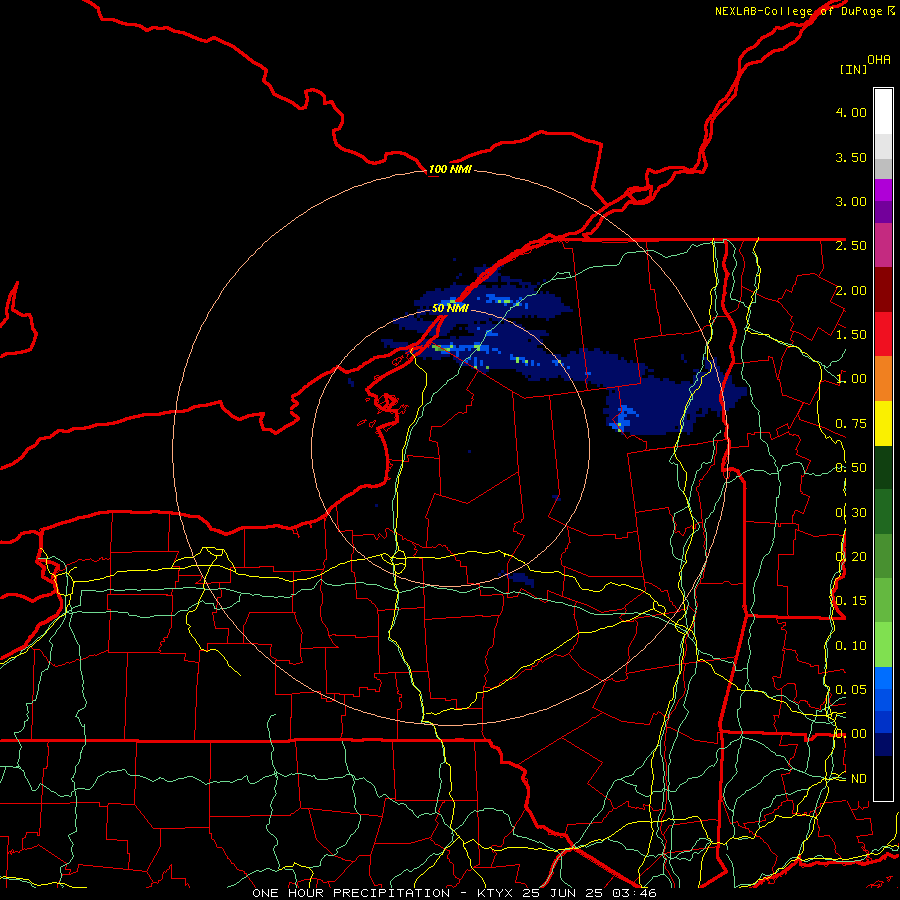
Task: Select the dark red legend color swatch
Action: coord(883,290)
